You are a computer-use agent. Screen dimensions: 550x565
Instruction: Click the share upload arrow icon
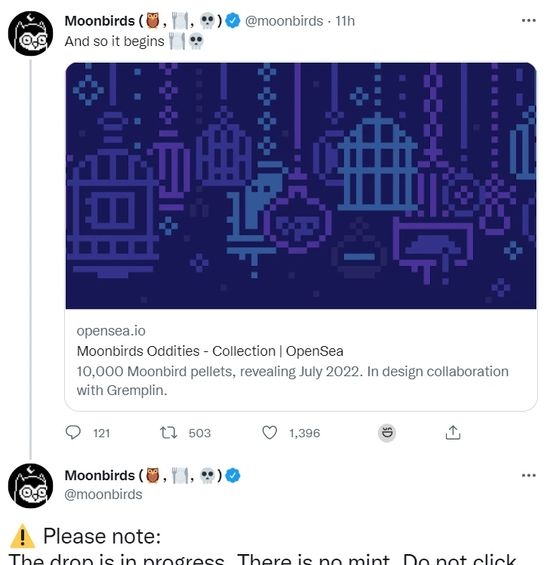tap(453, 432)
